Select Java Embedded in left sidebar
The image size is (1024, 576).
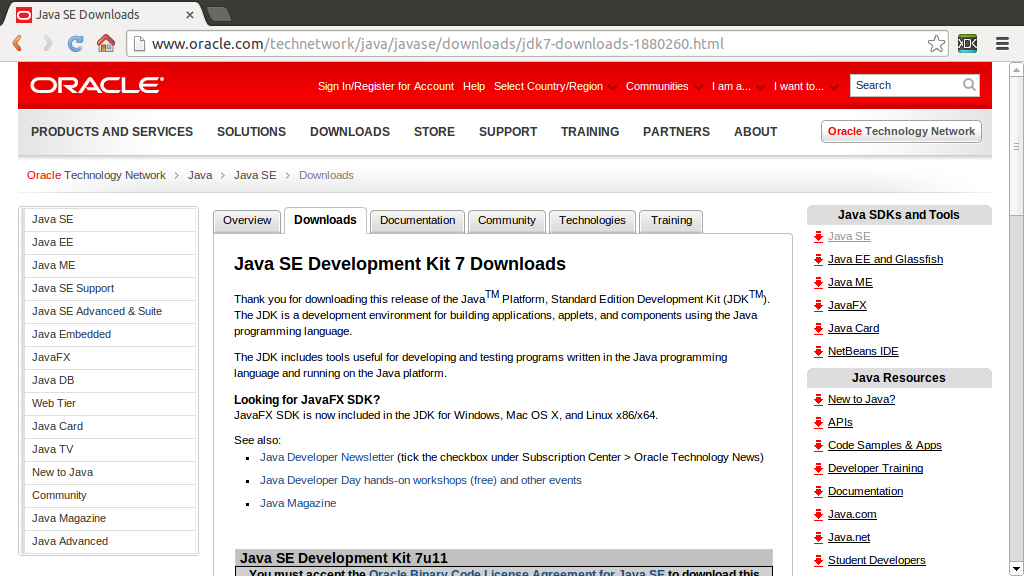pyautogui.click(x=110, y=334)
